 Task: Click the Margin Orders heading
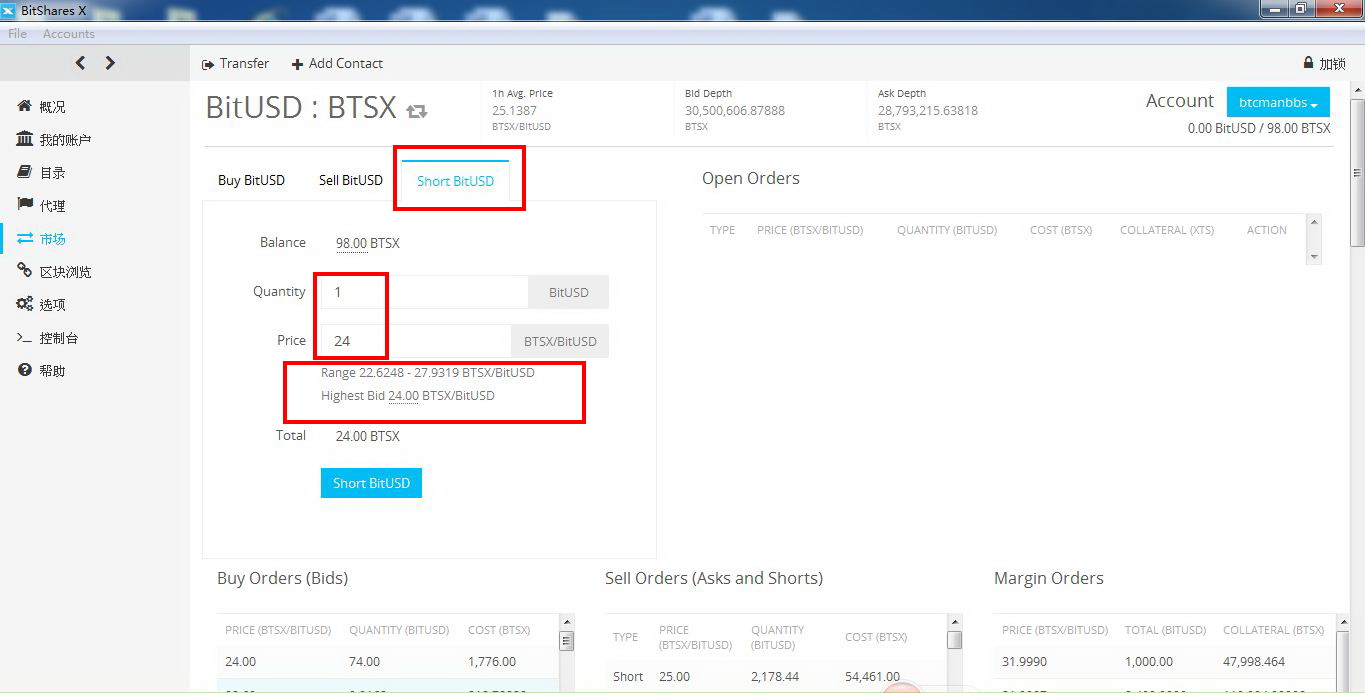click(x=1049, y=579)
